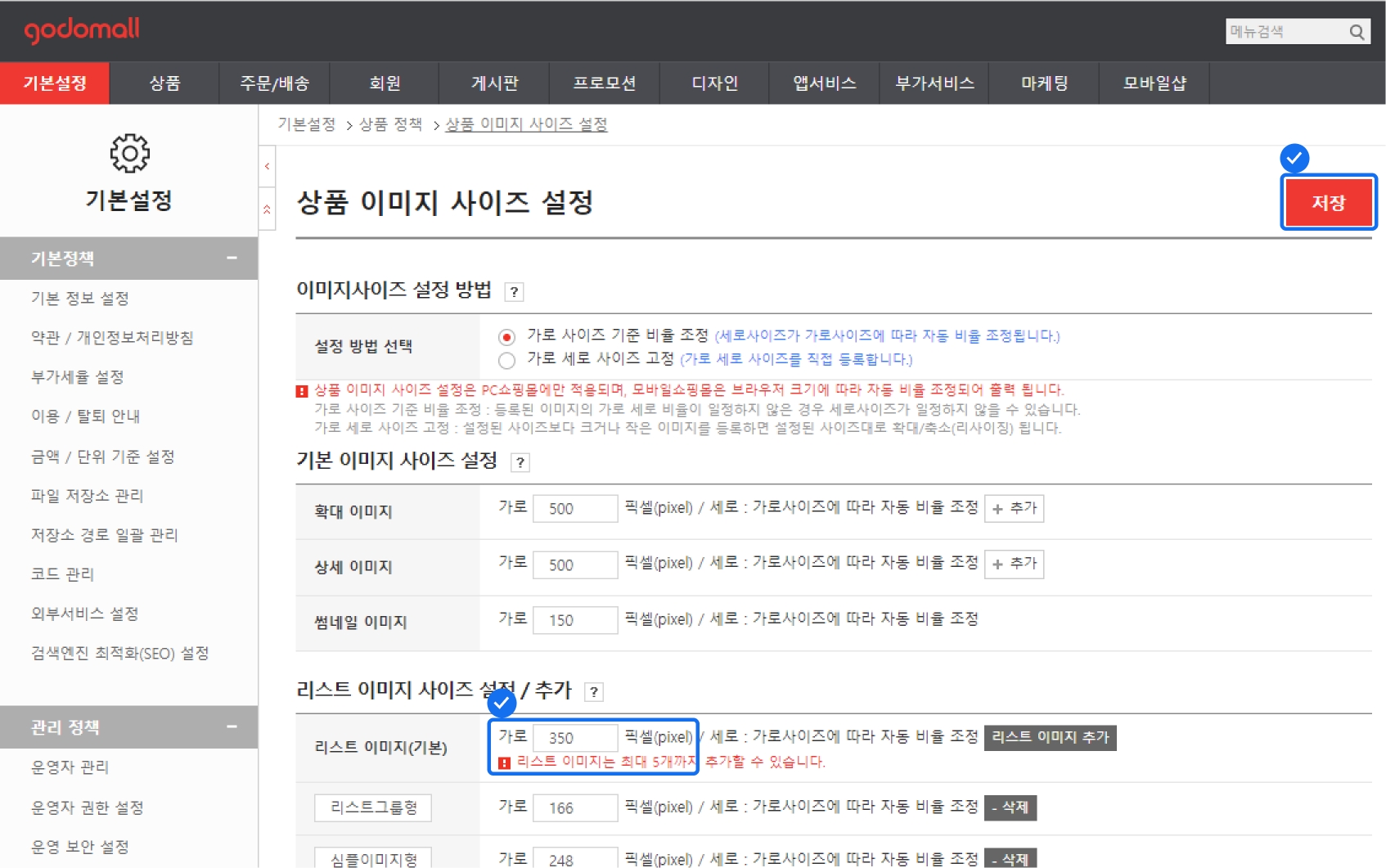Open help icon for 리스트 이미지 사이즈 설정
Viewport: 1386px width, 868px height.
pyautogui.click(x=594, y=692)
